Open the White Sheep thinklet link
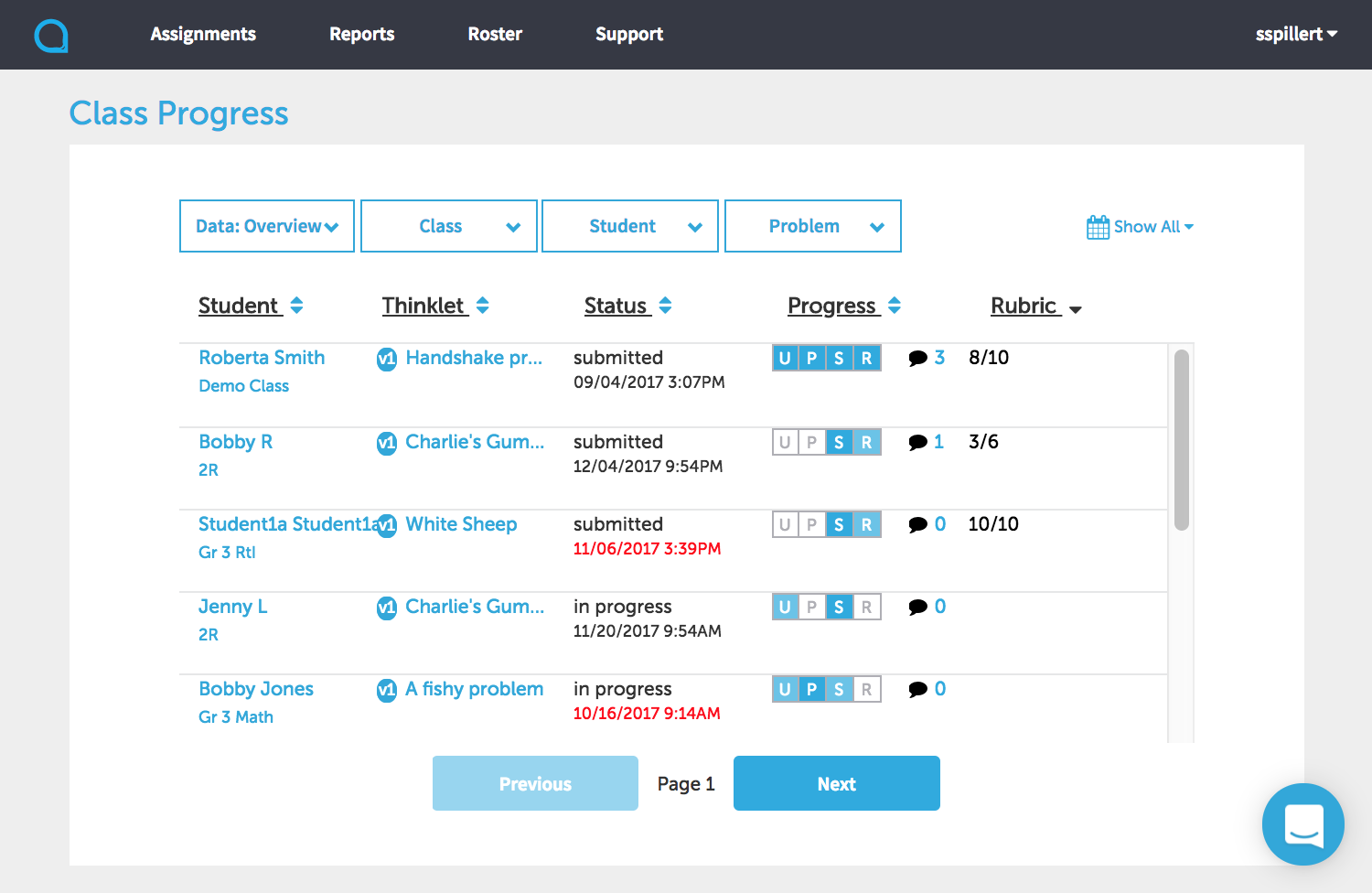 (x=461, y=524)
